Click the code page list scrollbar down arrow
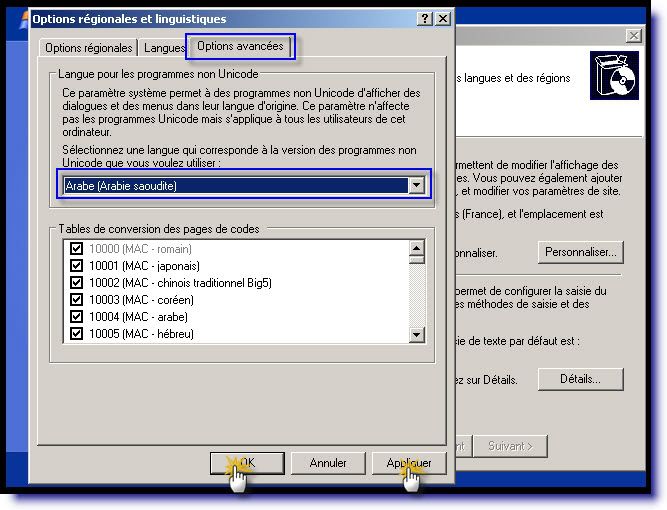The image size is (667, 510). pyautogui.click(x=417, y=335)
